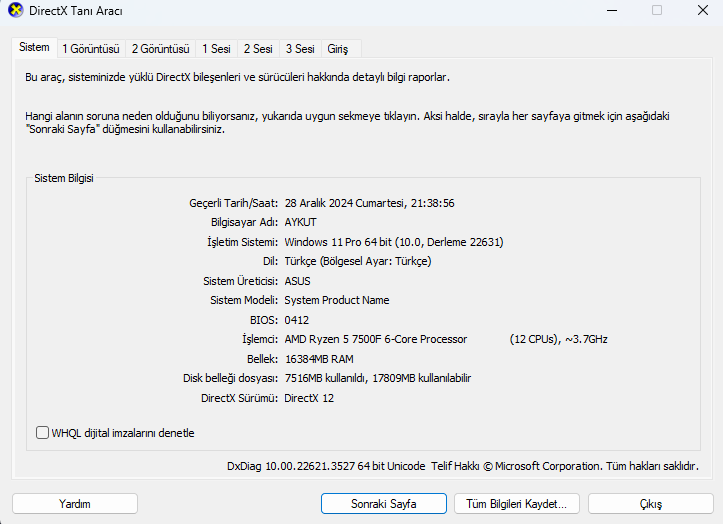723x524 pixels.
Task: Click the İşlemci value AMD Ryzen text
Action: [376, 339]
